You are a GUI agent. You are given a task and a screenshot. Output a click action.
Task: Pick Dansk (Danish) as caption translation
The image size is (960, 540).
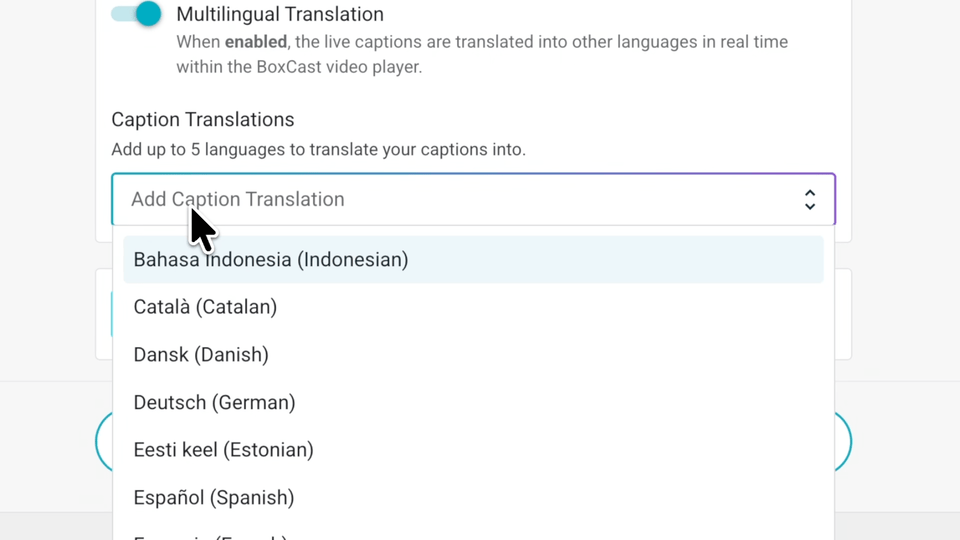pos(201,355)
